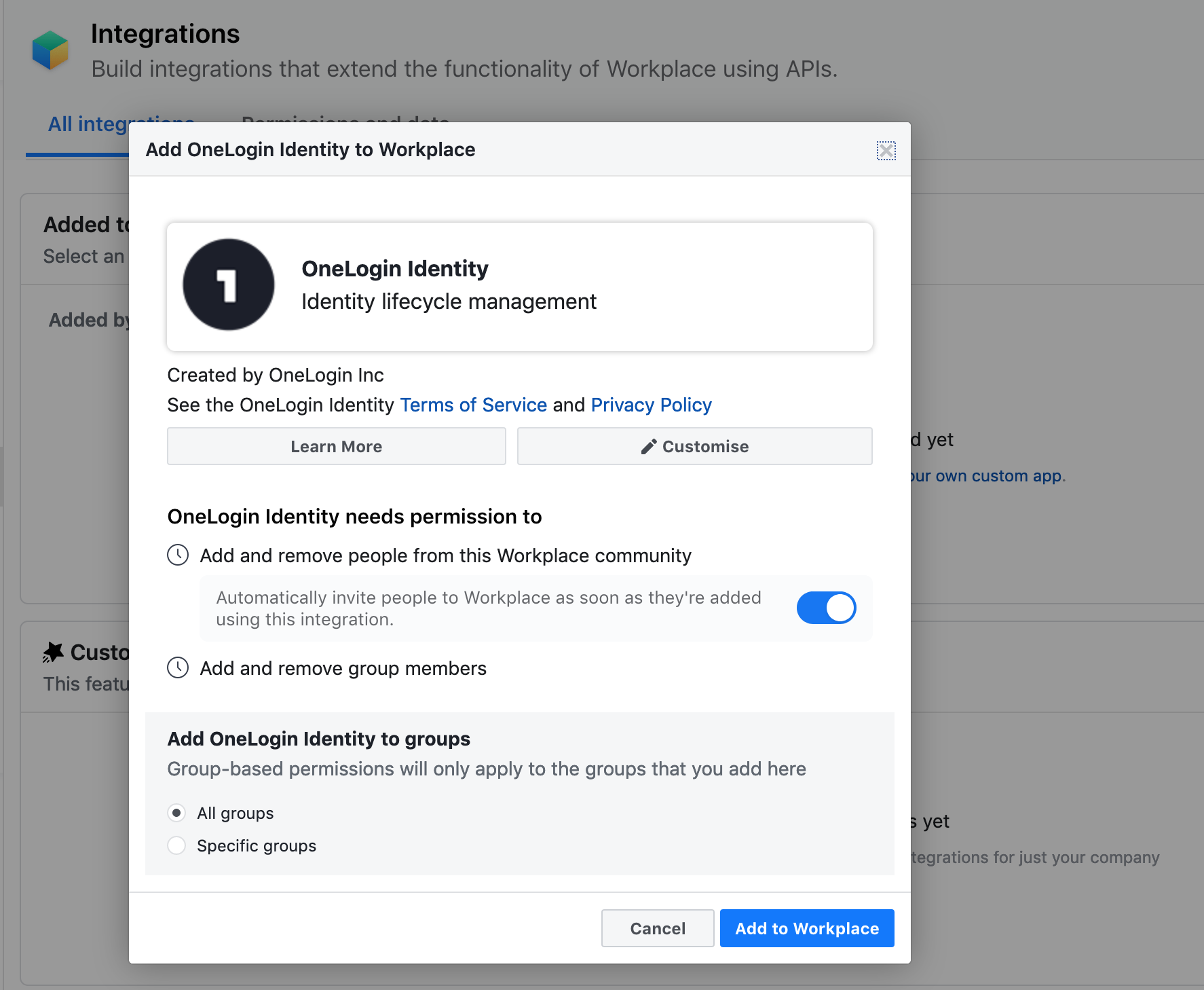Select the Specific groups radio option

point(176,845)
